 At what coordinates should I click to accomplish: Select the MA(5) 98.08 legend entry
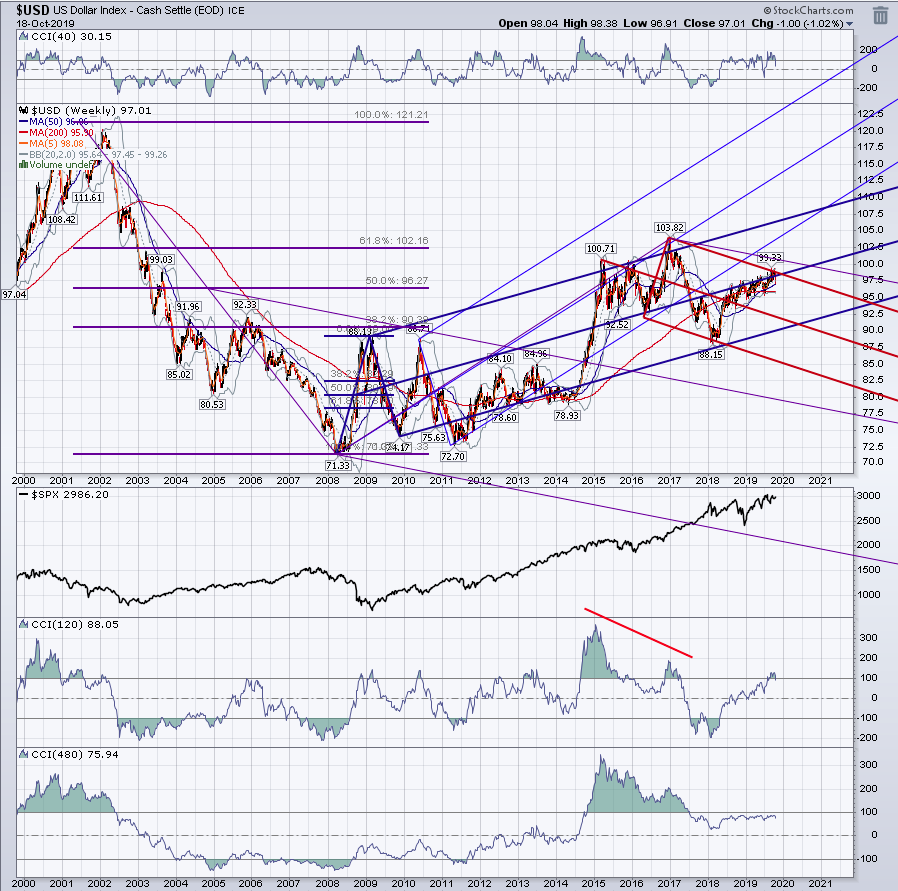click(52, 143)
